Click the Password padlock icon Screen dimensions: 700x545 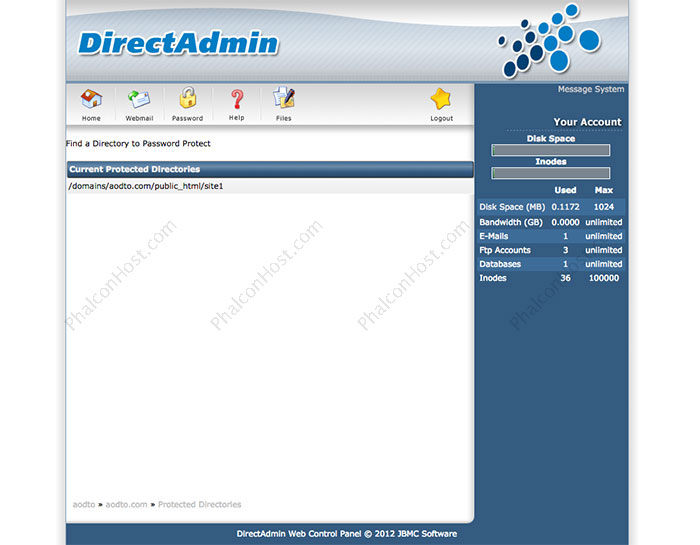(x=188, y=98)
